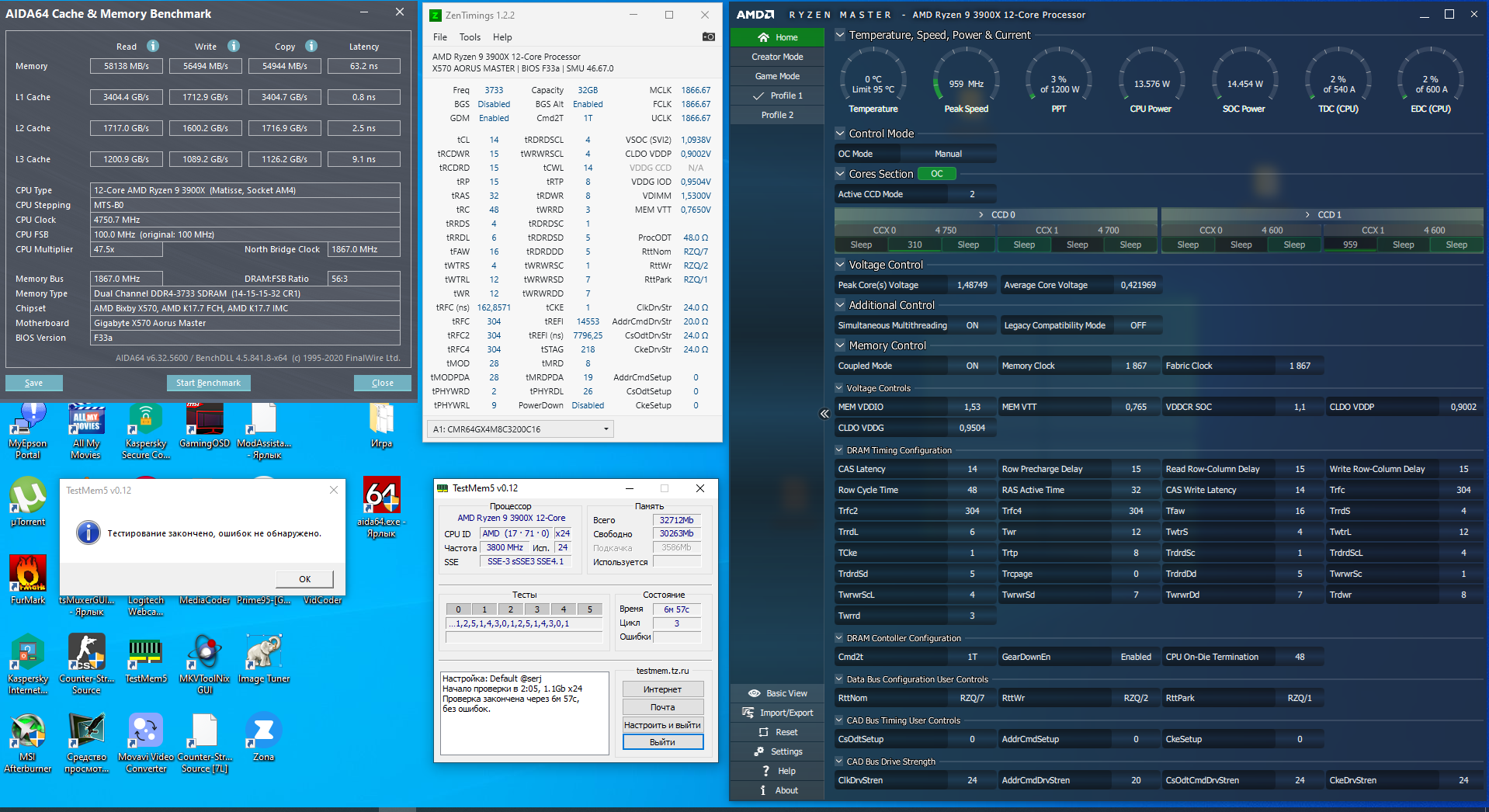Collapse Temperature, Speed, Power & Current section
This screenshot has height=812, width=1489.
pos(840,35)
